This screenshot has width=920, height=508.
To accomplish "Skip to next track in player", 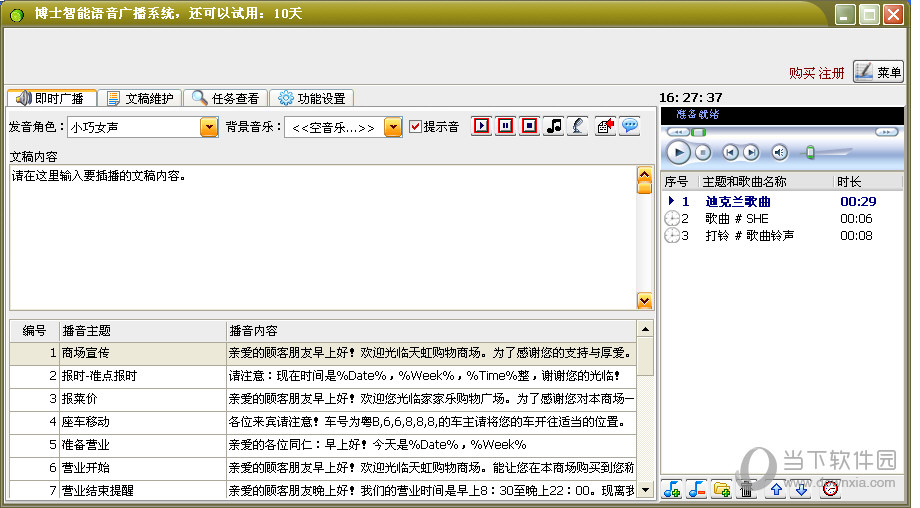I will [751, 153].
